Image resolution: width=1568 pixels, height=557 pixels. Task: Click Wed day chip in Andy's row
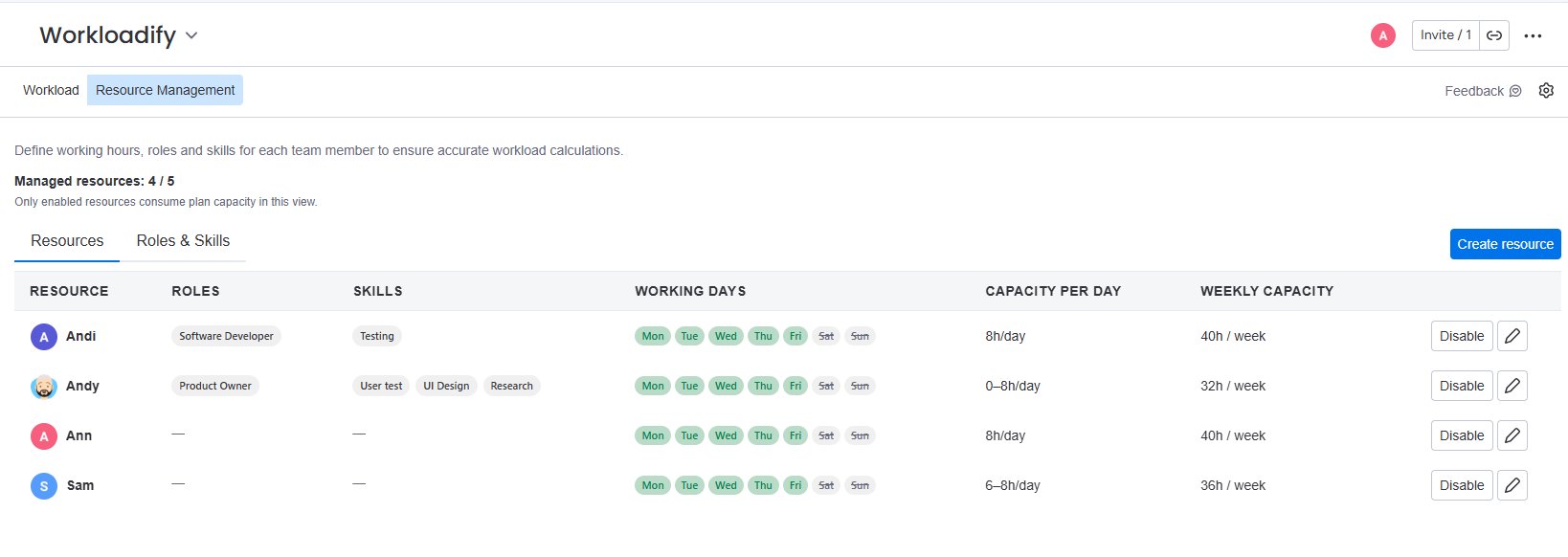[726, 386]
